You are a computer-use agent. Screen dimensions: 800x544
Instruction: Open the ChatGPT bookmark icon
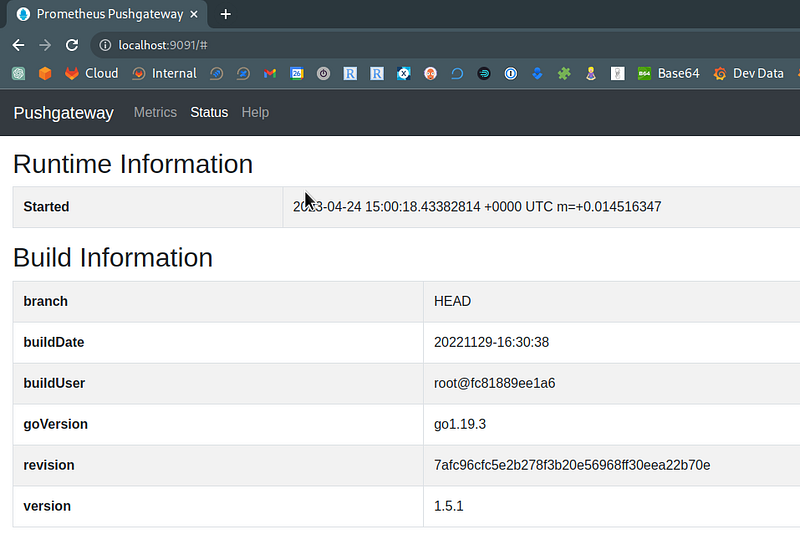point(18,73)
